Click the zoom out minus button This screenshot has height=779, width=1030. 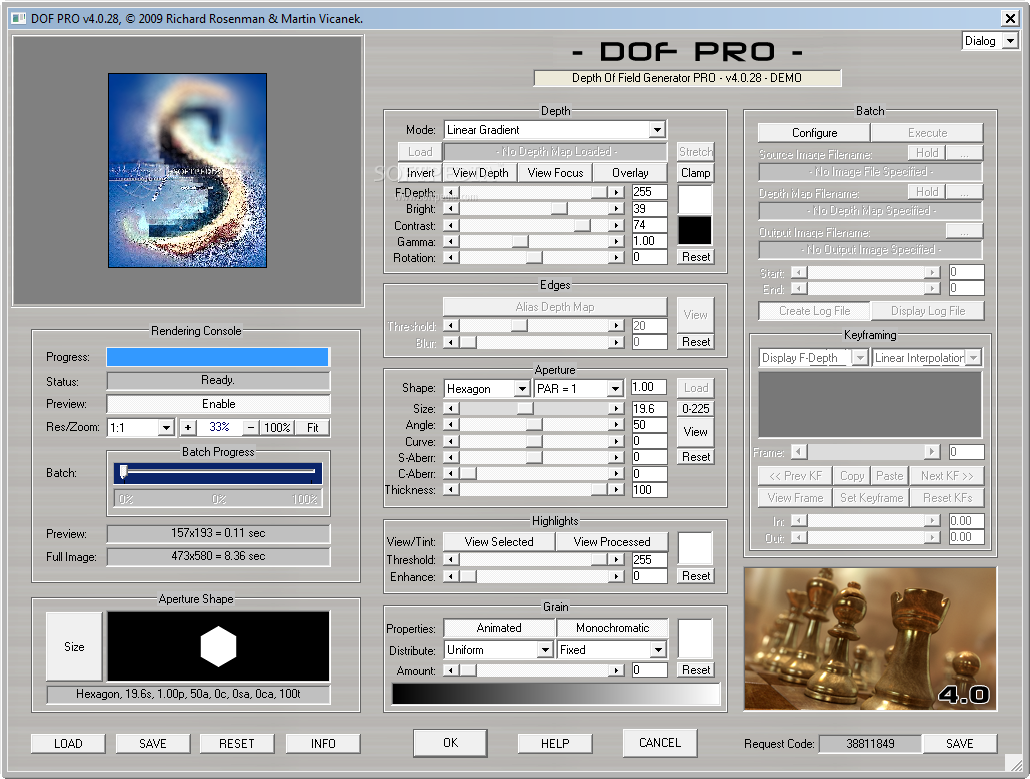point(250,428)
